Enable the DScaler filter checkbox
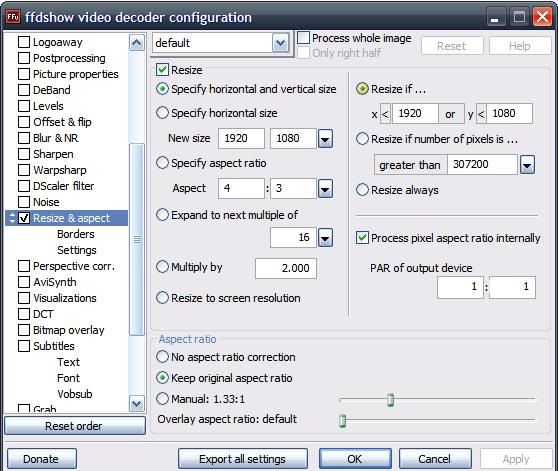 pos(24,186)
